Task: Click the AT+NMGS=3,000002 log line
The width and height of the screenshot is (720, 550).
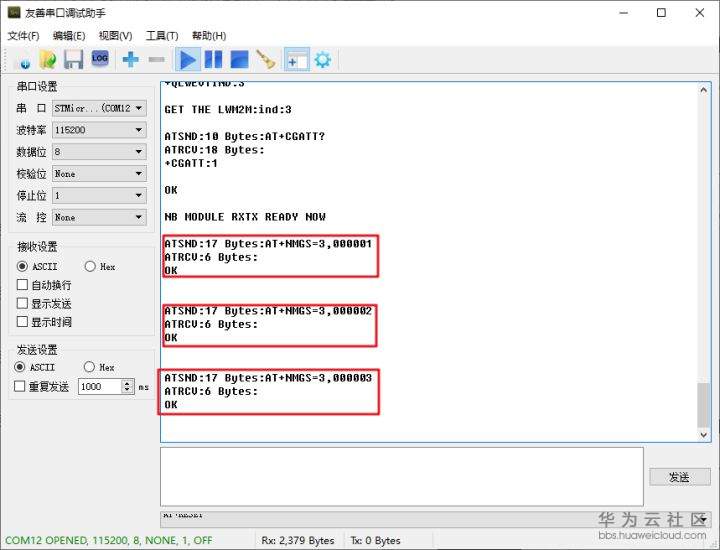Action: 268,311
